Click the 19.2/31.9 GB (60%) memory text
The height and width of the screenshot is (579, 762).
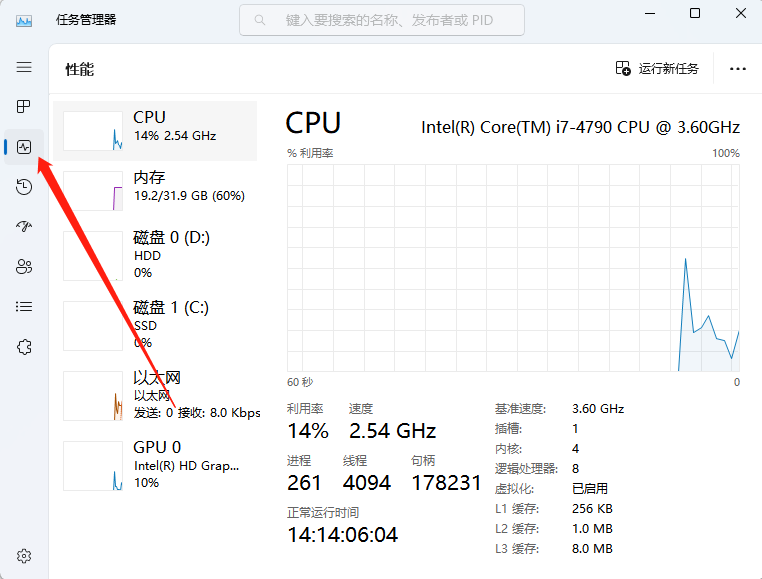coord(189,196)
